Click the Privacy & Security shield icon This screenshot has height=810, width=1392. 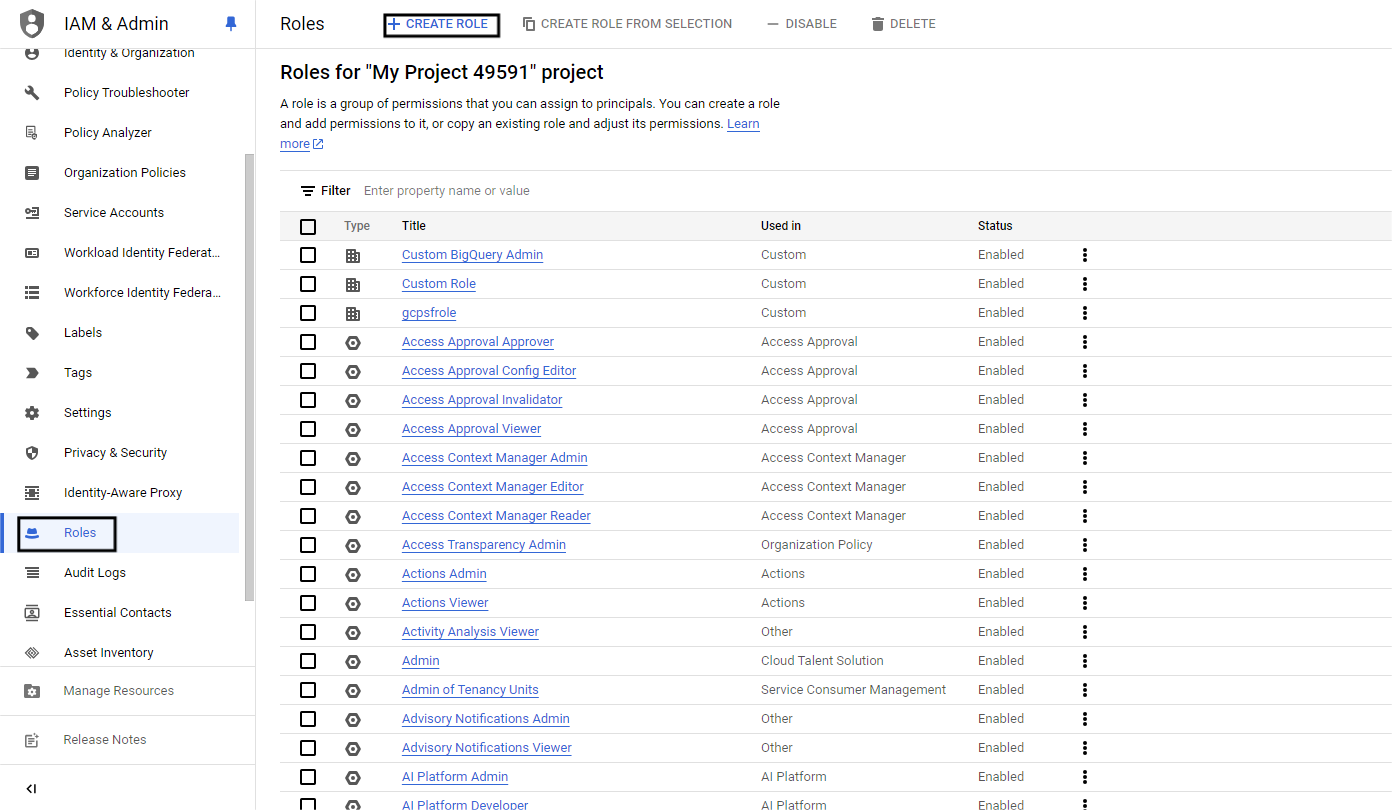coord(32,453)
